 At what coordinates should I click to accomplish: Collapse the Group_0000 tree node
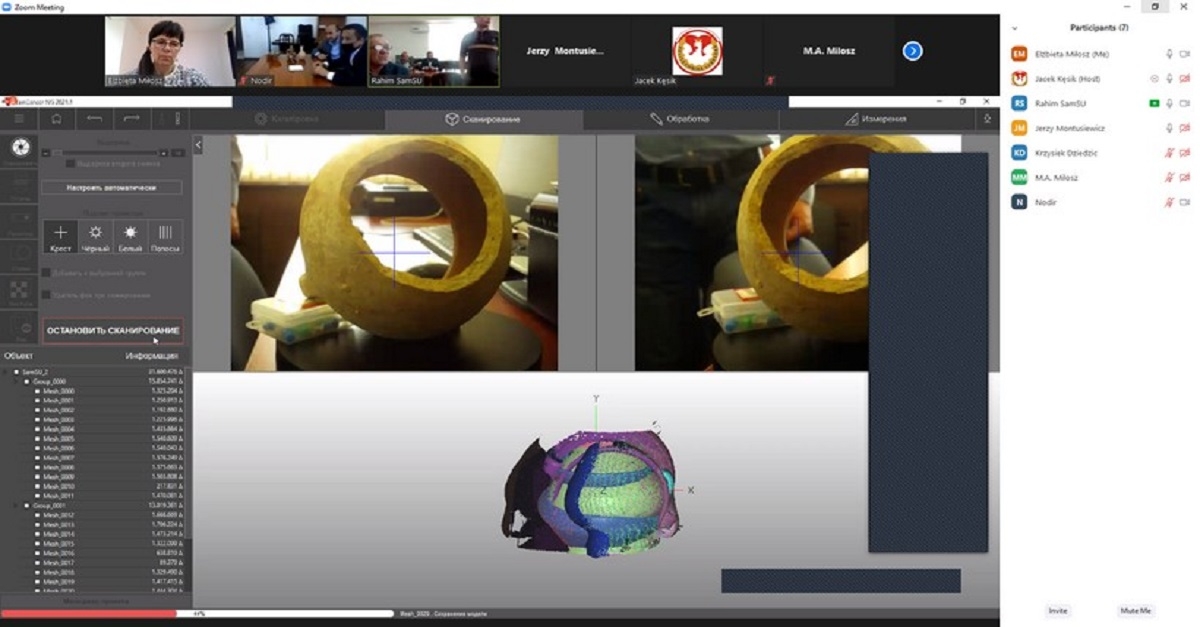tap(25, 382)
